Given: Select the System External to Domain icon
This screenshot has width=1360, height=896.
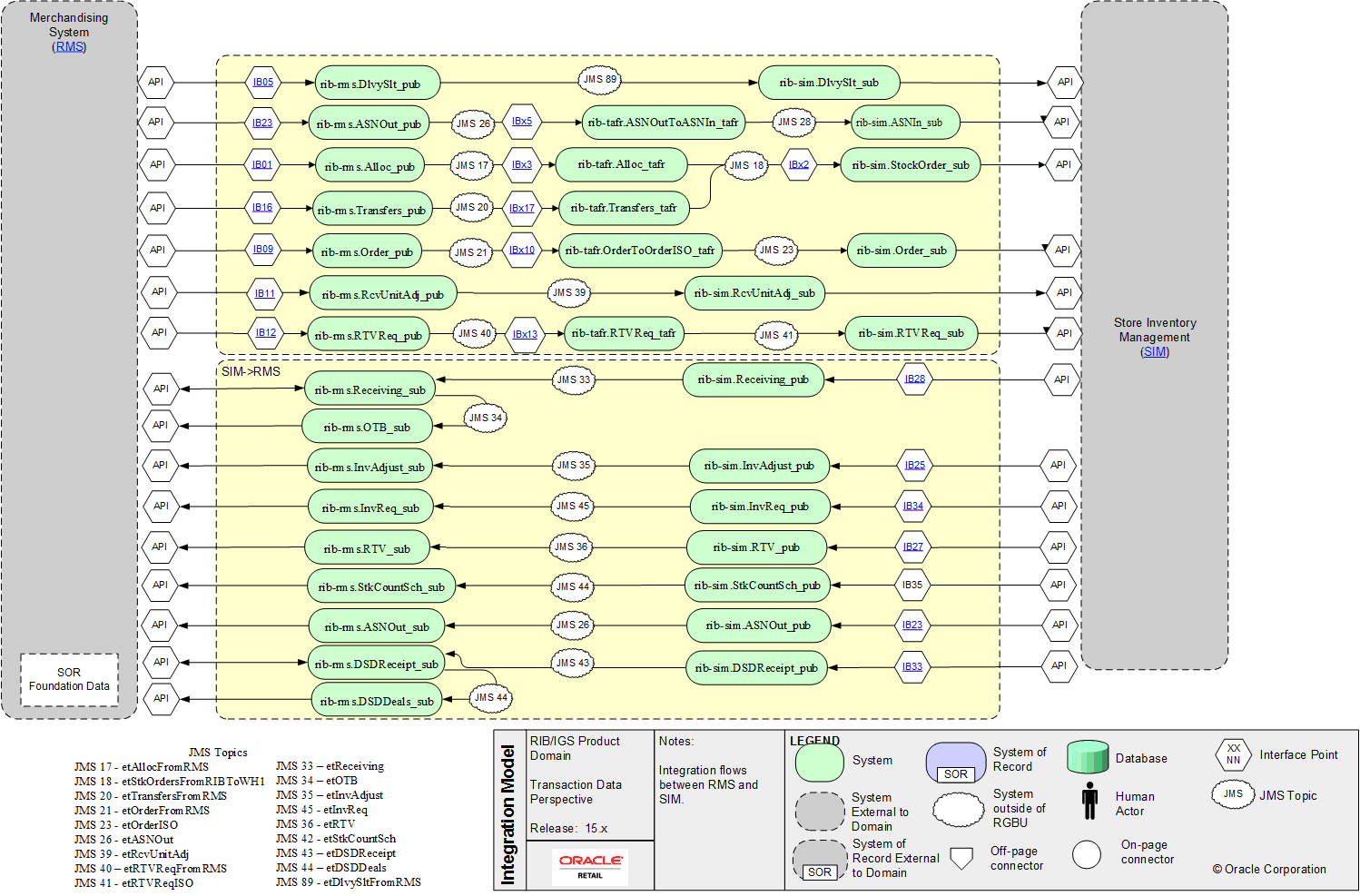Looking at the screenshot, I should pyautogui.click(x=820, y=812).
